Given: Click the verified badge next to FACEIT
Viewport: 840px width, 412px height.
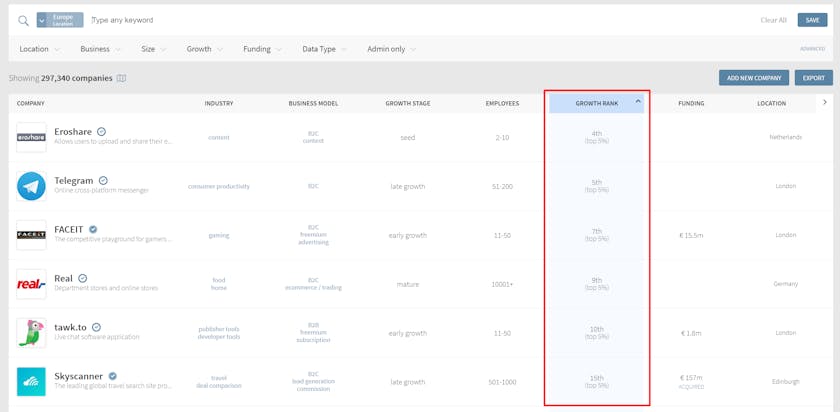Looking at the screenshot, I should click(93, 229).
